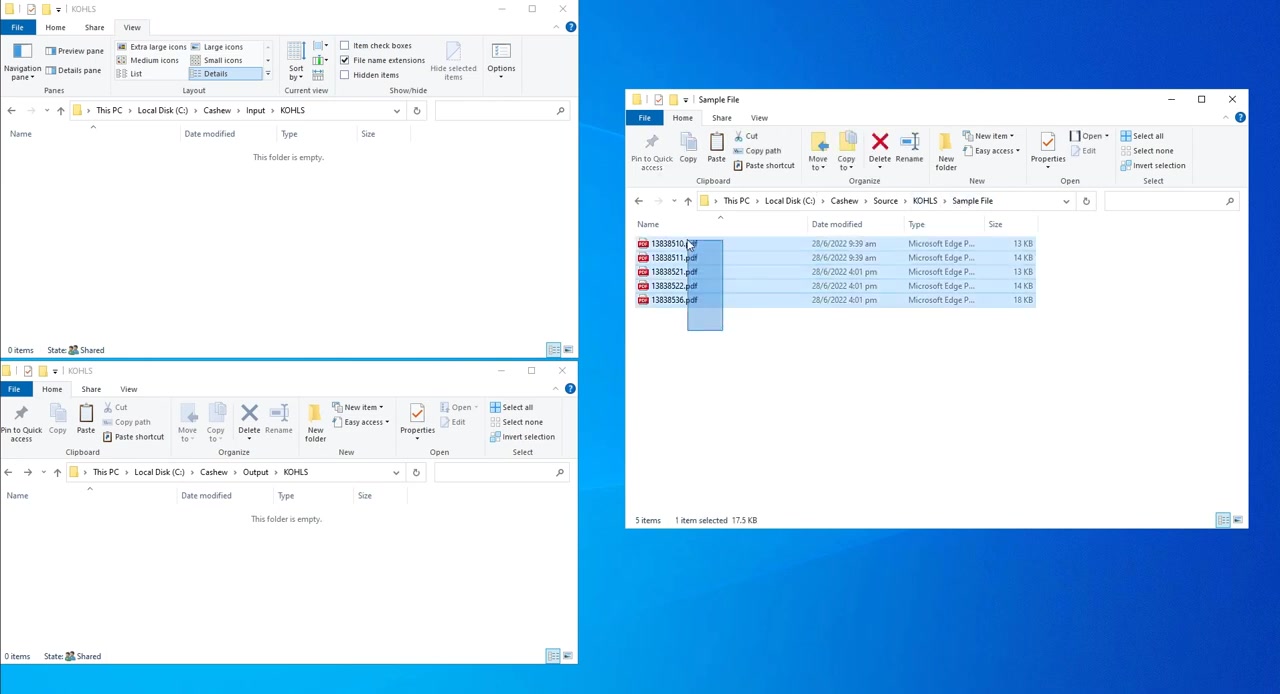Invert selection of the listed PDFs
Screen dimensions: 1280x694
coord(1159,165)
